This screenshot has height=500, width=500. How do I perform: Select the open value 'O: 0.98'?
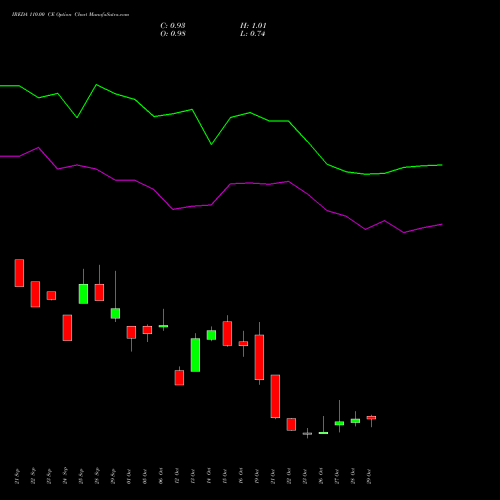click(x=173, y=34)
